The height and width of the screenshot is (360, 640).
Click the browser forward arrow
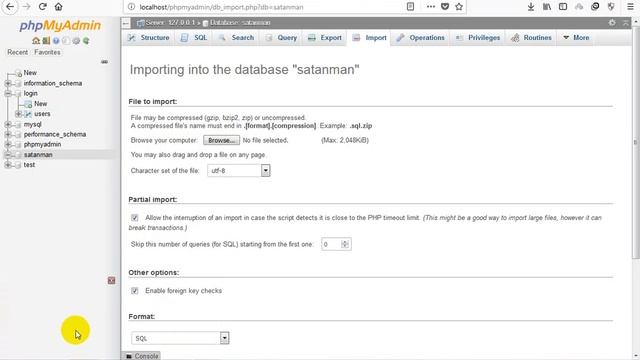26,7
